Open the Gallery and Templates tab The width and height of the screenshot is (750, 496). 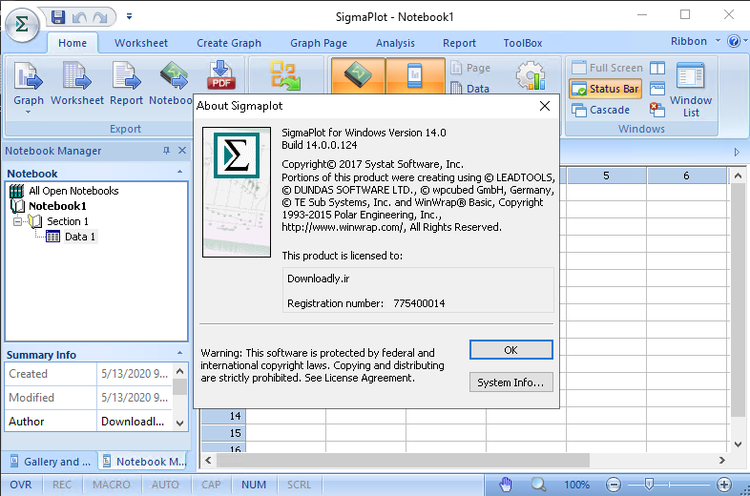[50, 462]
